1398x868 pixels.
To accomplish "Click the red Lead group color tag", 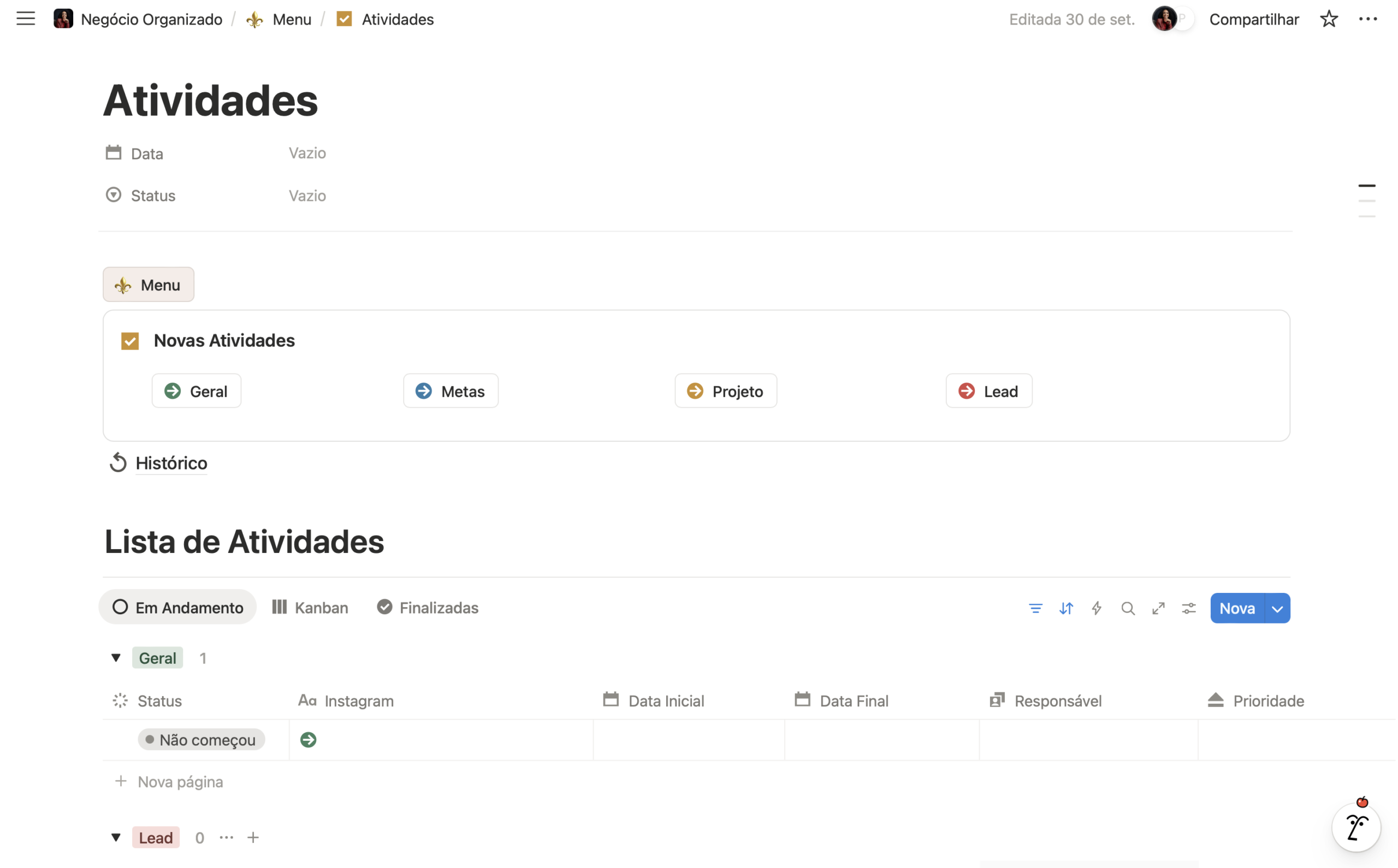I will [156, 837].
